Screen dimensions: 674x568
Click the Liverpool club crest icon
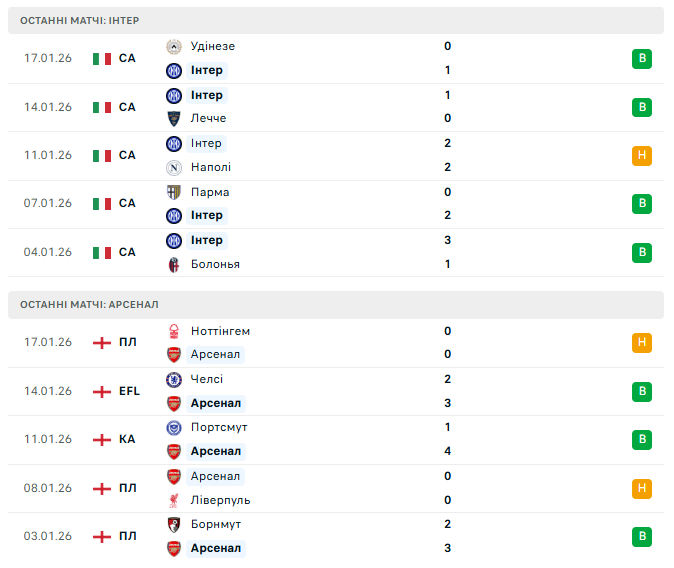174,500
